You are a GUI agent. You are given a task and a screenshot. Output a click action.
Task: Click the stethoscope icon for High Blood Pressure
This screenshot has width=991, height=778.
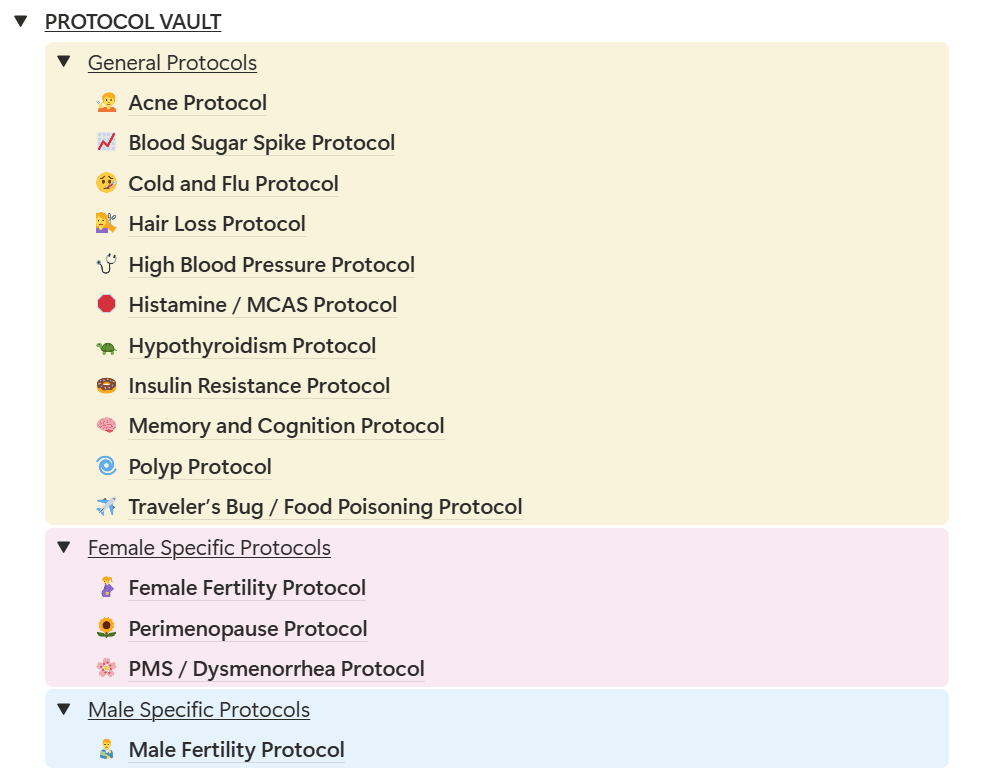coord(106,264)
